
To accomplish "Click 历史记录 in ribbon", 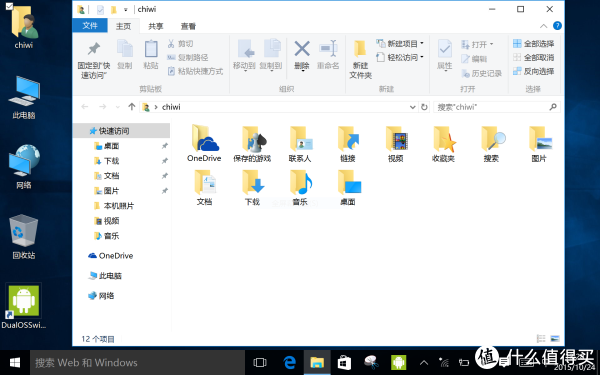I will (481, 73).
